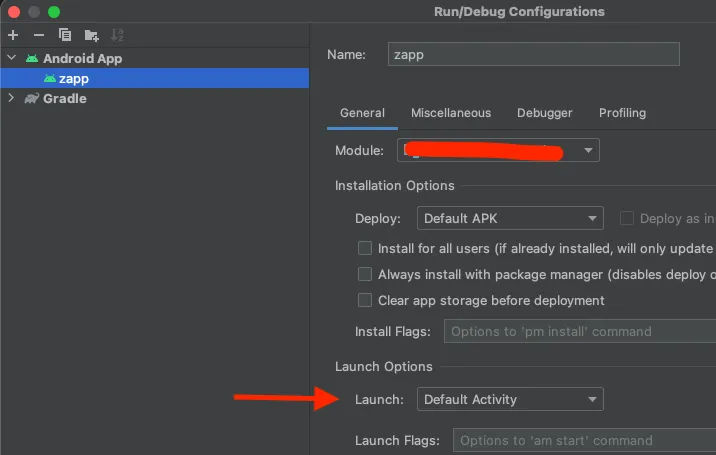This screenshot has width=716, height=455.
Task: Open the Deploy dropdown
Action: pyautogui.click(x=509, y=218)
